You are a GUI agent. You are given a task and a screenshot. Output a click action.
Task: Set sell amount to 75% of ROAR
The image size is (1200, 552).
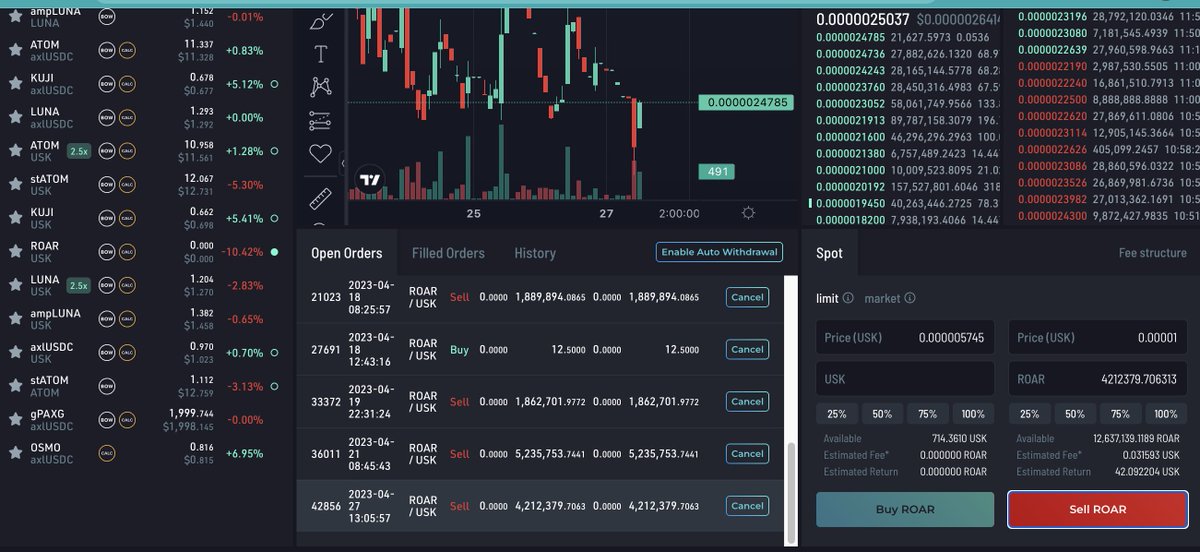[1120, 414]
